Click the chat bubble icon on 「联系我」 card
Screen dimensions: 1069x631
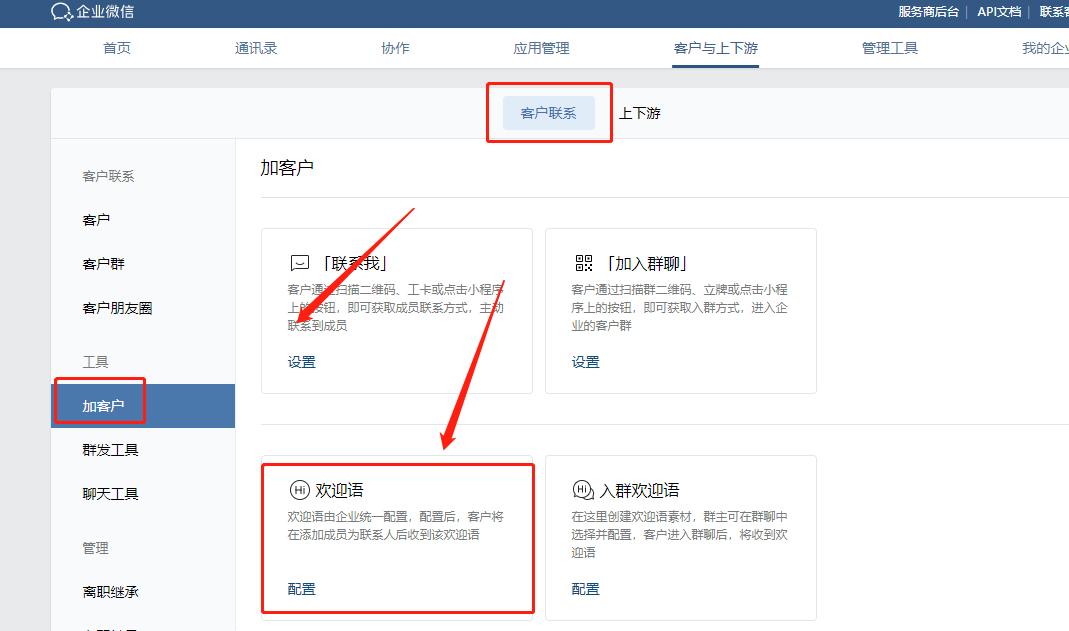[x=298, y=261]
